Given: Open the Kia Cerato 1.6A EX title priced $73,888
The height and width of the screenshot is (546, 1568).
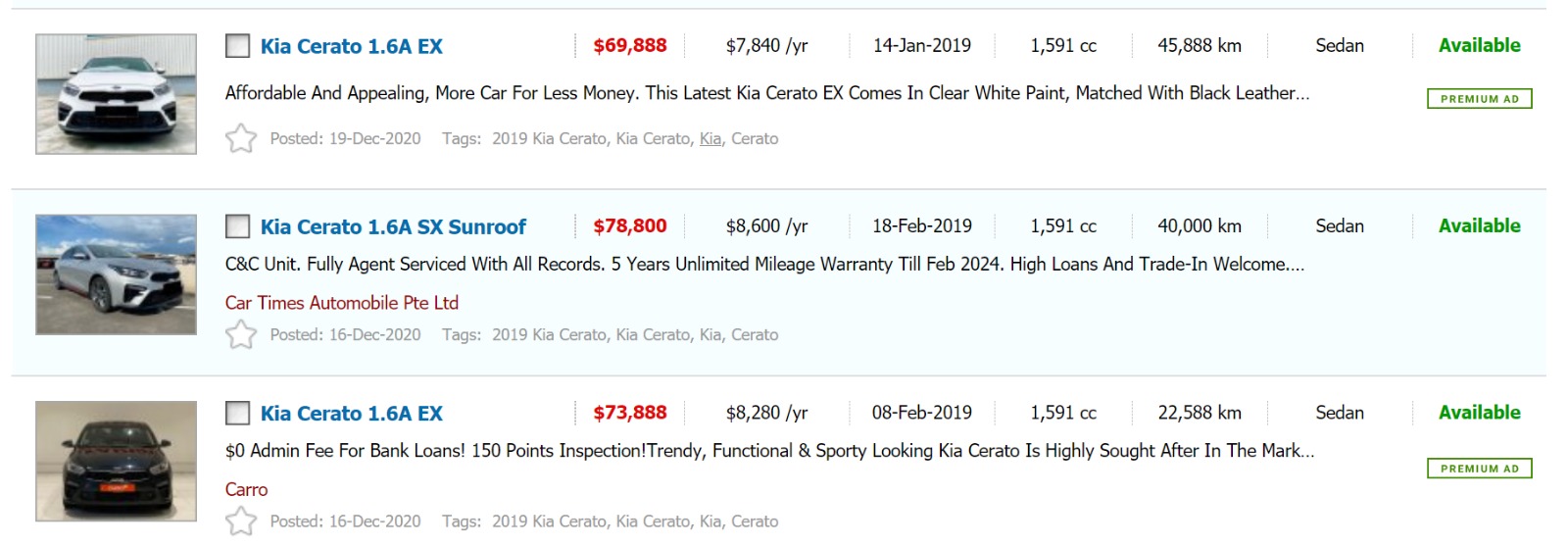Looking at the screenshot, I should click(x=351, y=413).
